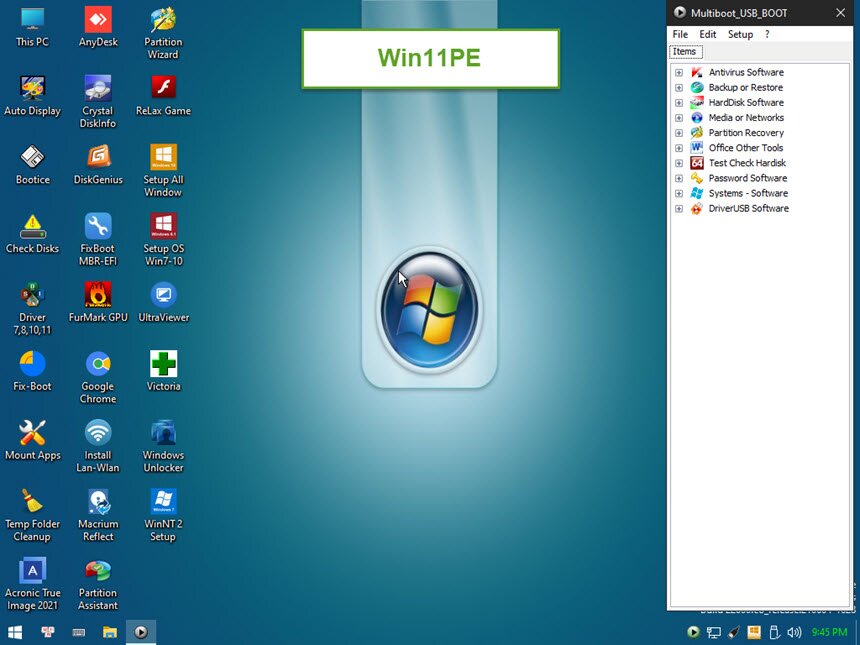Open Setup All Window shortcut
This screenshot has width=860, height=645.
tap(163, 171)
